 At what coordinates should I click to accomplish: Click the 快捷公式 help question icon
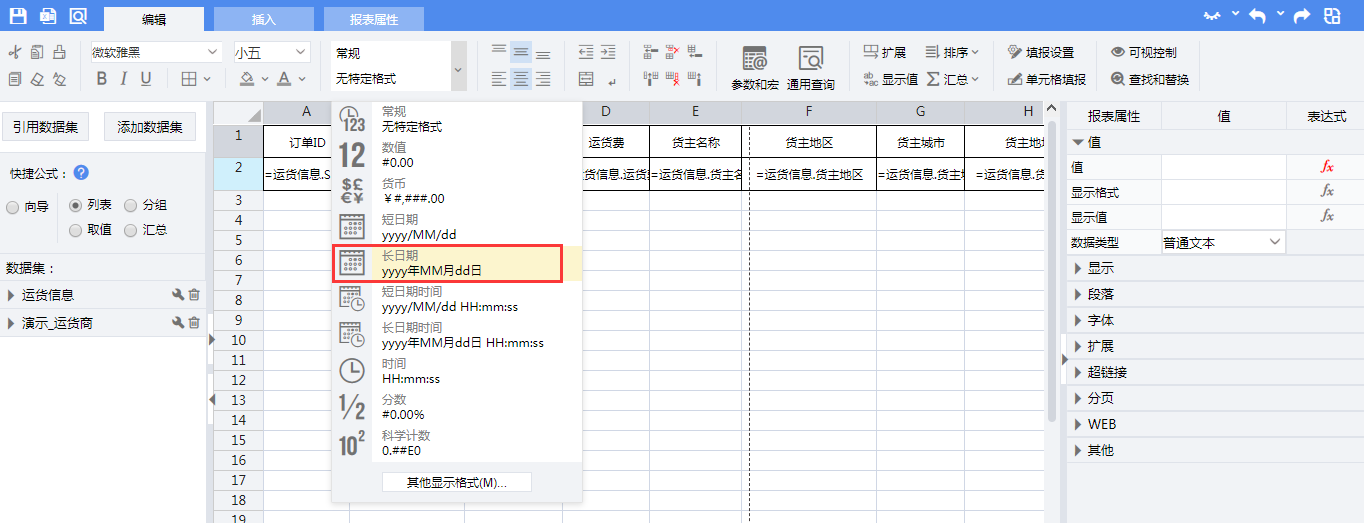point(81,173)
